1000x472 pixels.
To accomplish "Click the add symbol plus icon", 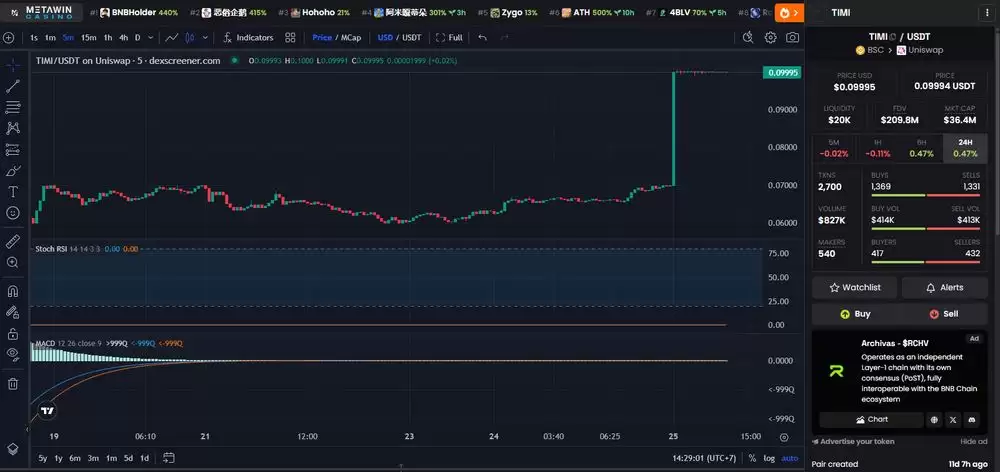I will click(8, 38).
